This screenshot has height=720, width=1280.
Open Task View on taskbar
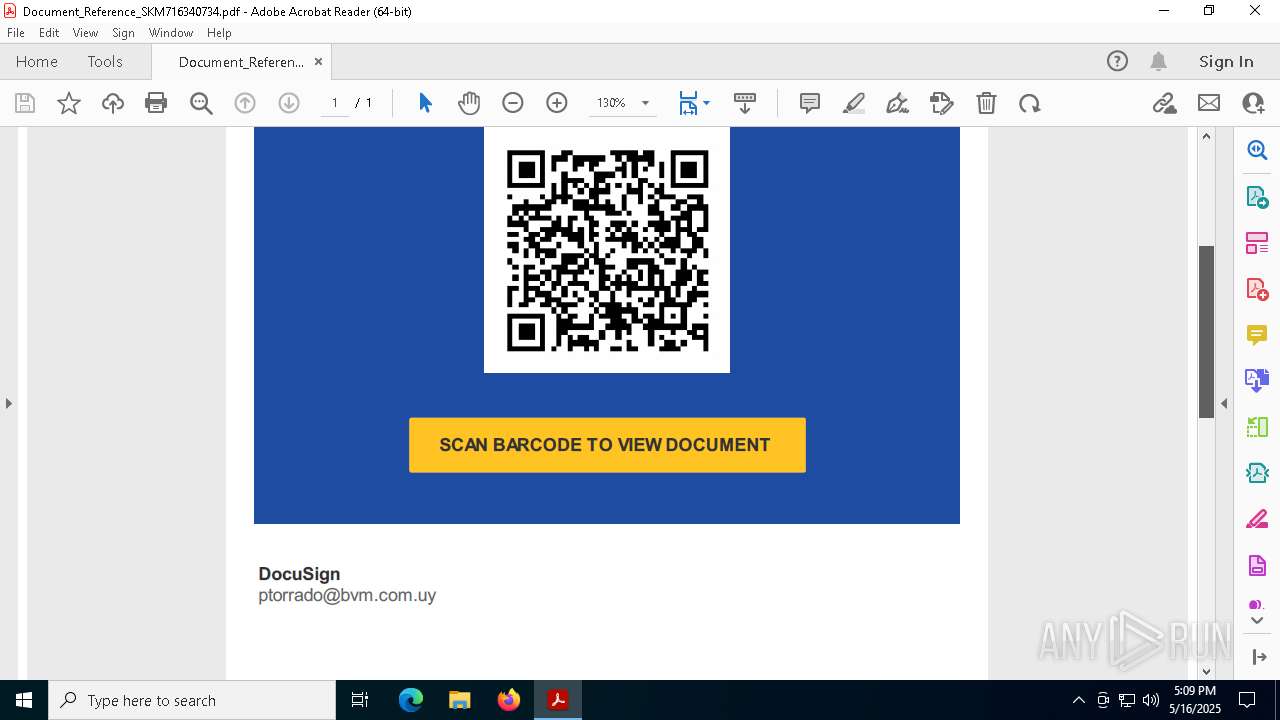tap(360, 700)
